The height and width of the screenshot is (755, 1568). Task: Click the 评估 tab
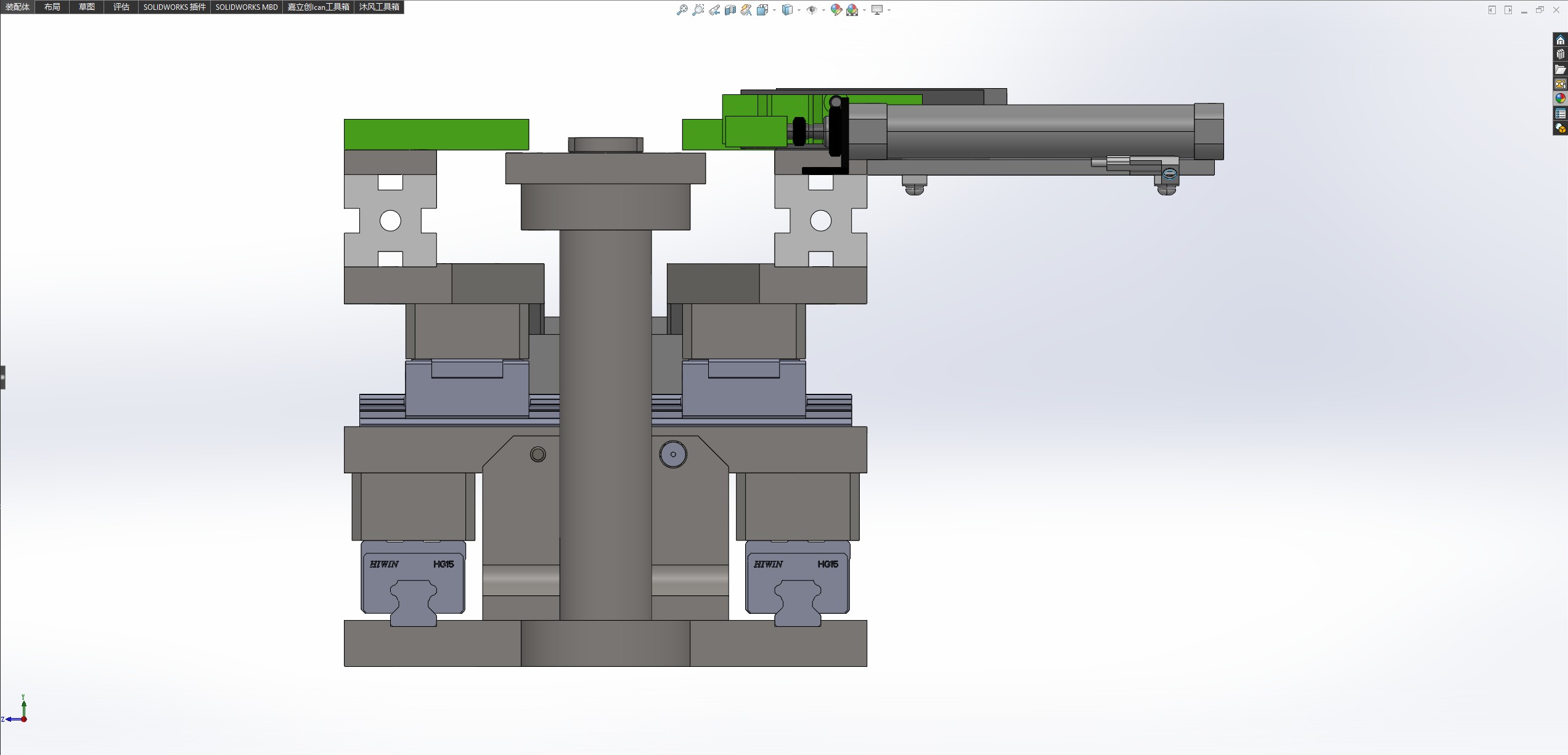click(x=121, y=7)
